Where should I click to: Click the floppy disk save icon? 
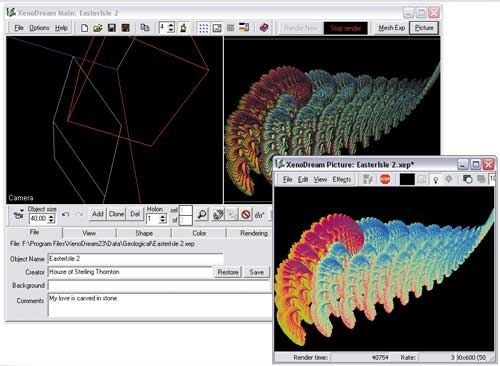[x=112, y=28]
